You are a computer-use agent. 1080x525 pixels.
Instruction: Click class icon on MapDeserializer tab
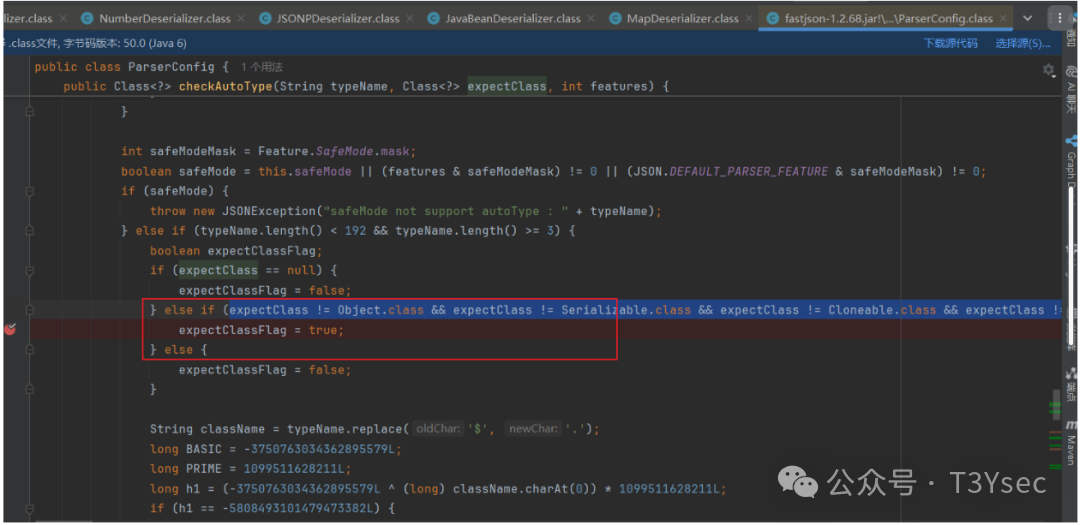(614, 19)
